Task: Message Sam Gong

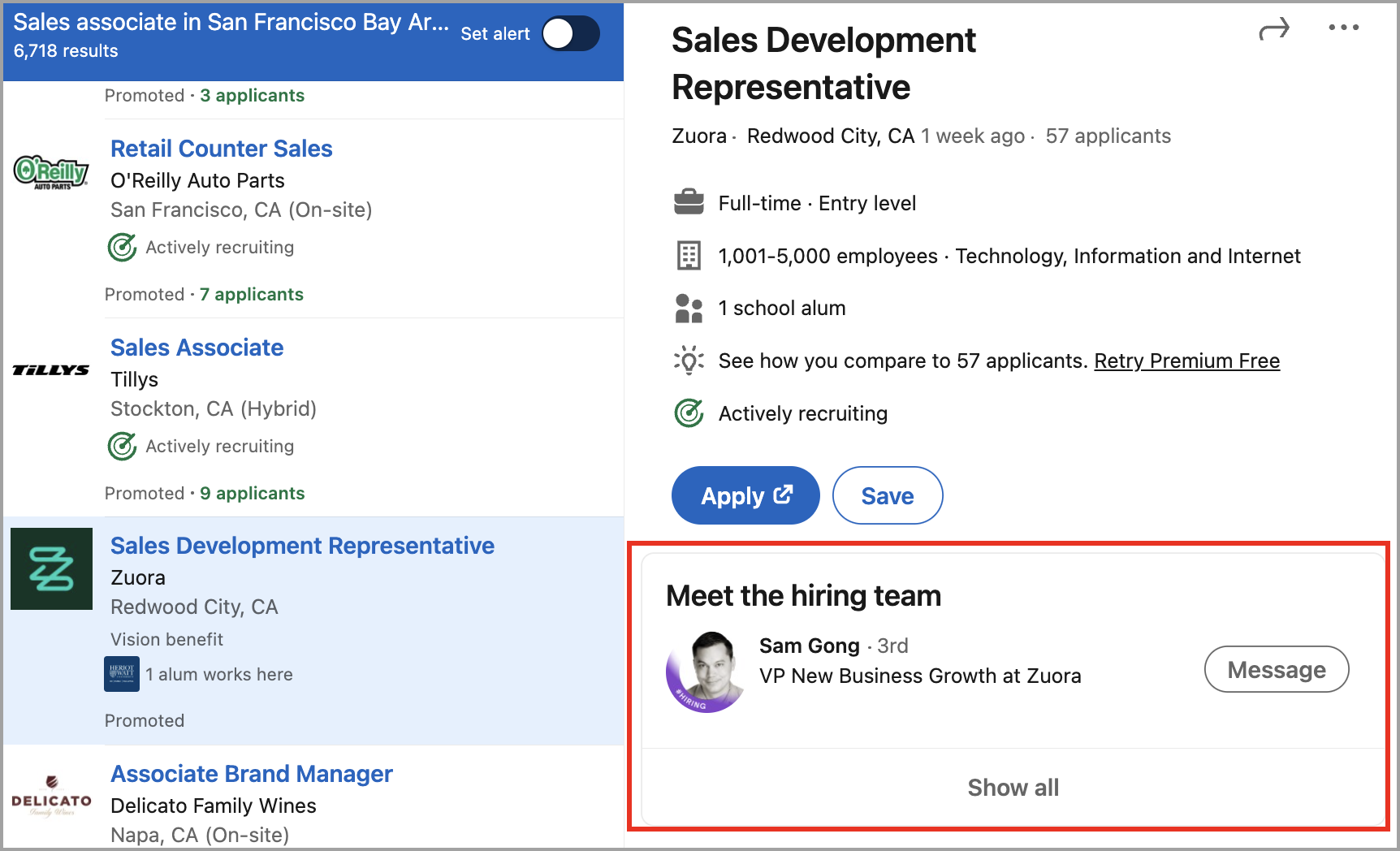Action: [1276, 669]
